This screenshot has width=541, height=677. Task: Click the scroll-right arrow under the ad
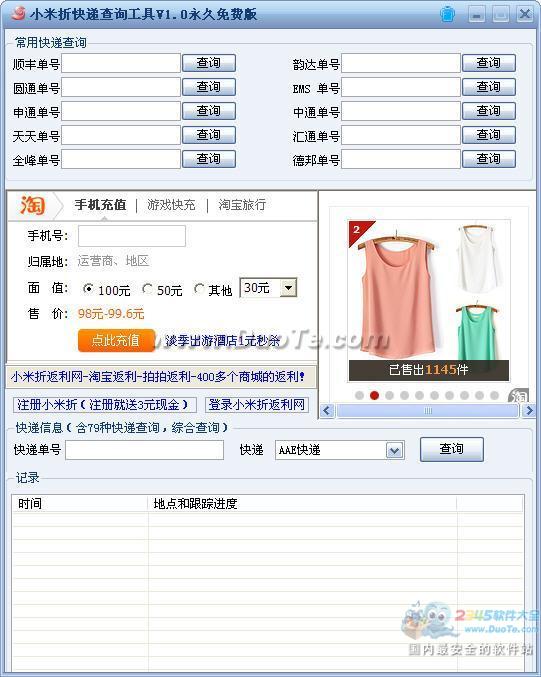[528, 410]
